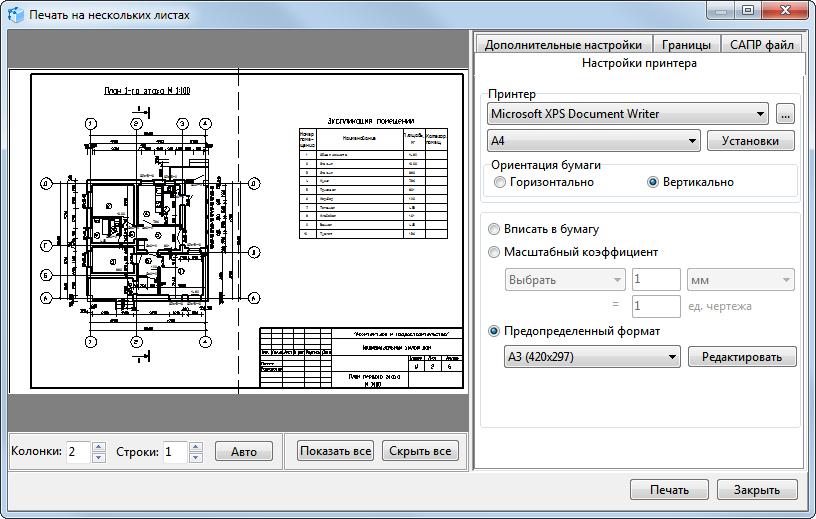The width and height of the screenshot is (816, 519).
Task: Select the Предопределенный формат option
Action: [x=494, y=331]
